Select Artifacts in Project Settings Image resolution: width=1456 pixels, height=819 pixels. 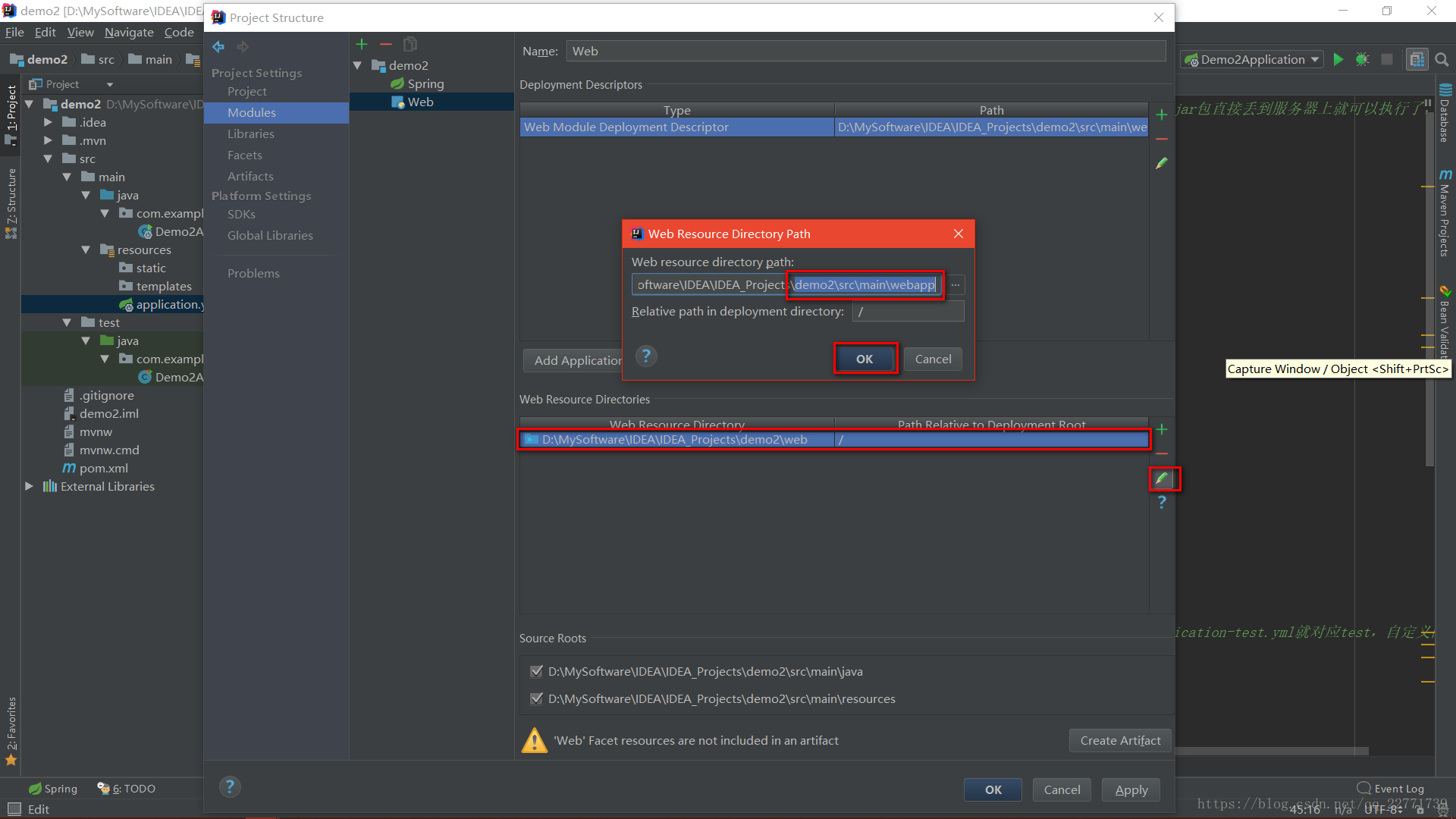250,176
